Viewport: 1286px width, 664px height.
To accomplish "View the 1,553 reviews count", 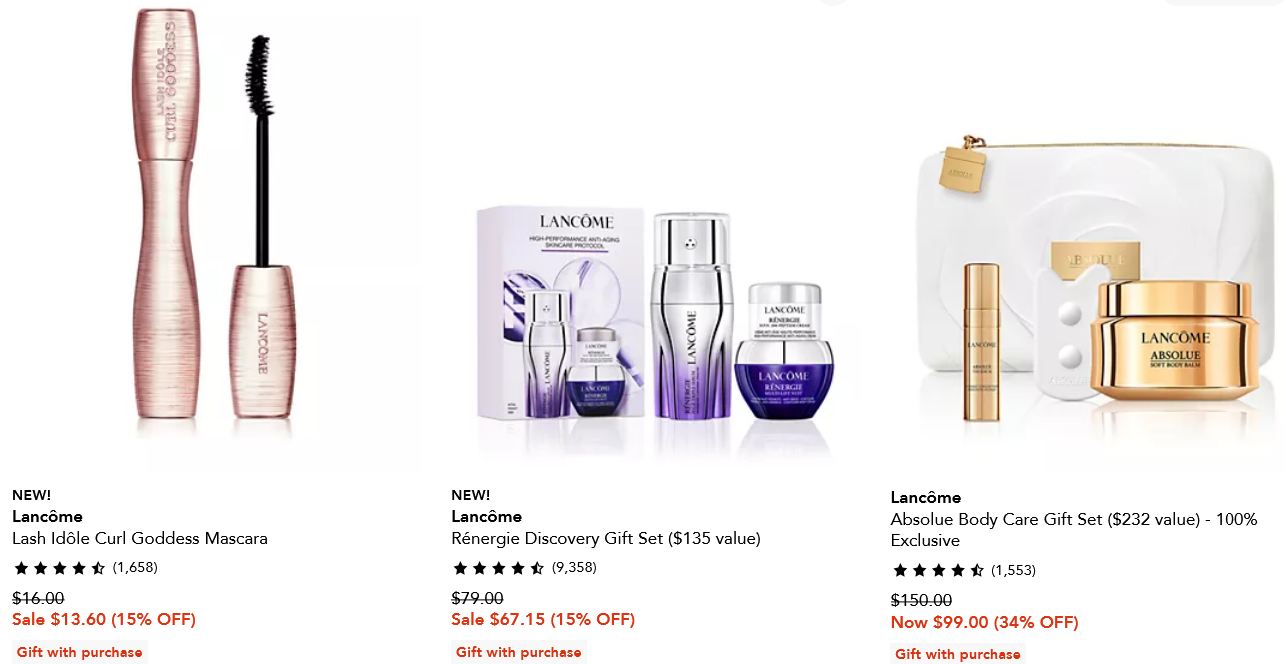I will pos(1013,570).
